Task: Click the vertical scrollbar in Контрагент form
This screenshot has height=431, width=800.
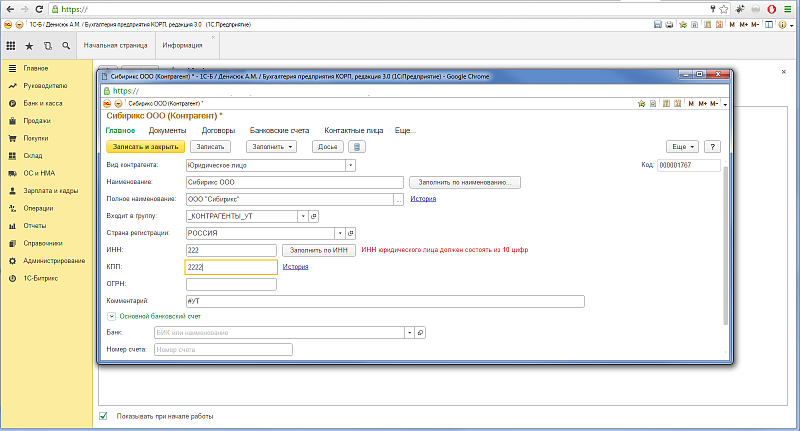Action: point(726,245)
